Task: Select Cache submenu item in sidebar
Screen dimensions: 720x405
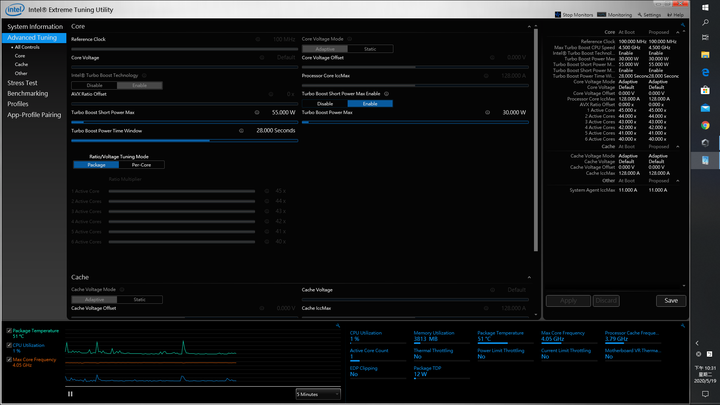Action: pos(21,65)
